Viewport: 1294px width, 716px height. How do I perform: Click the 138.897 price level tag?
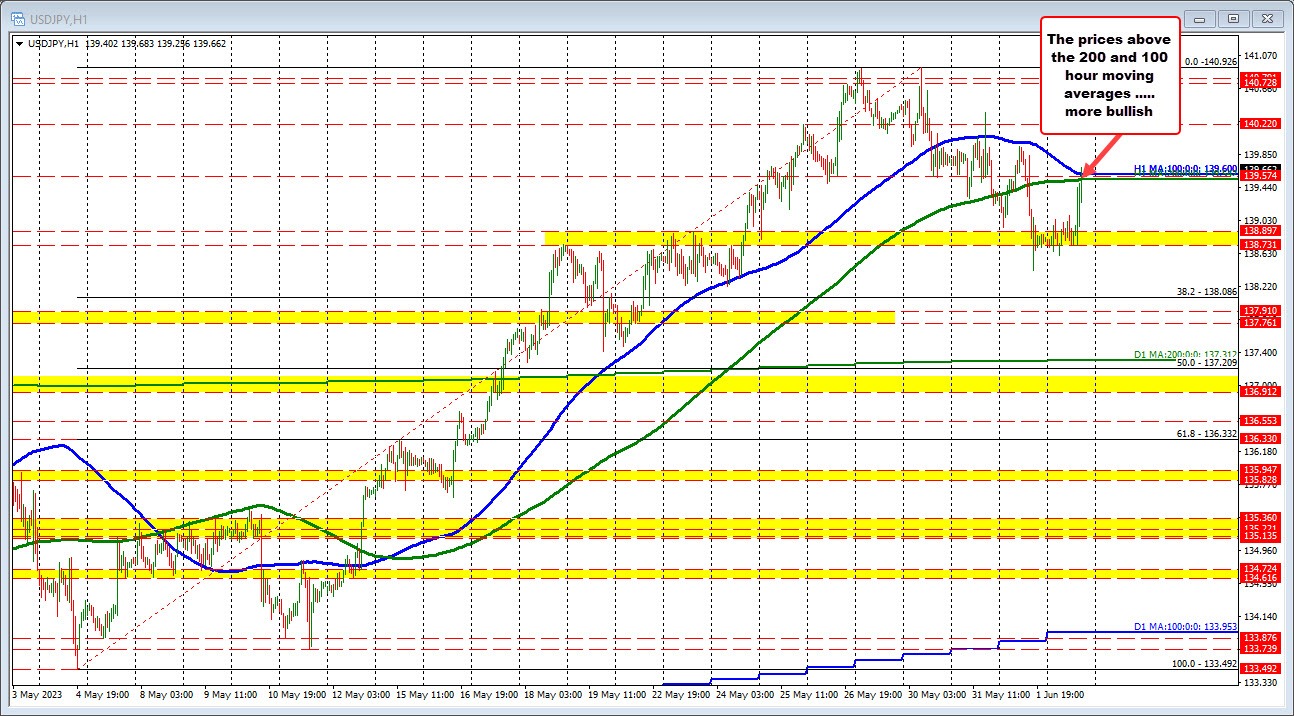pyautogui.click(x=1258, y=230)
